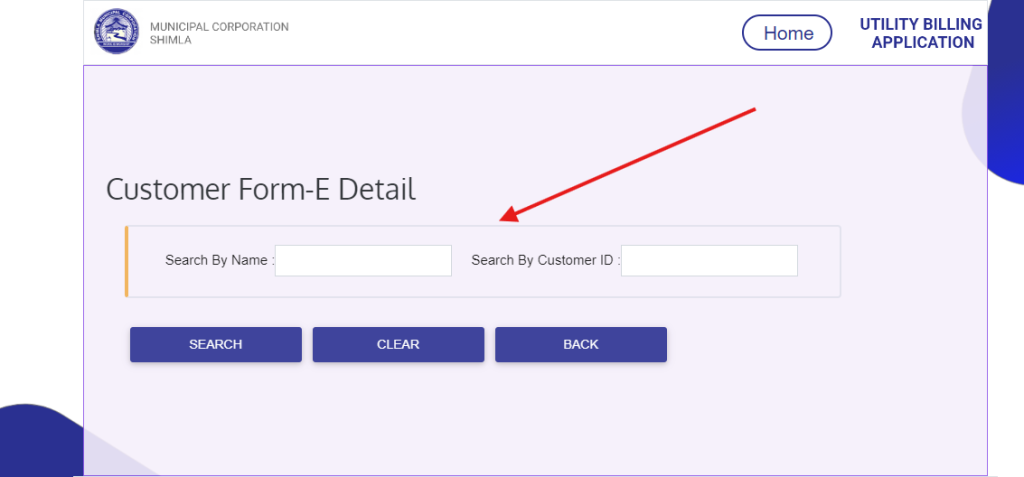The width and height of the screenshot is (1024, 477).
Task: Click the UTILITY BILLING APPLICATION title
Action: coord(921,33)
